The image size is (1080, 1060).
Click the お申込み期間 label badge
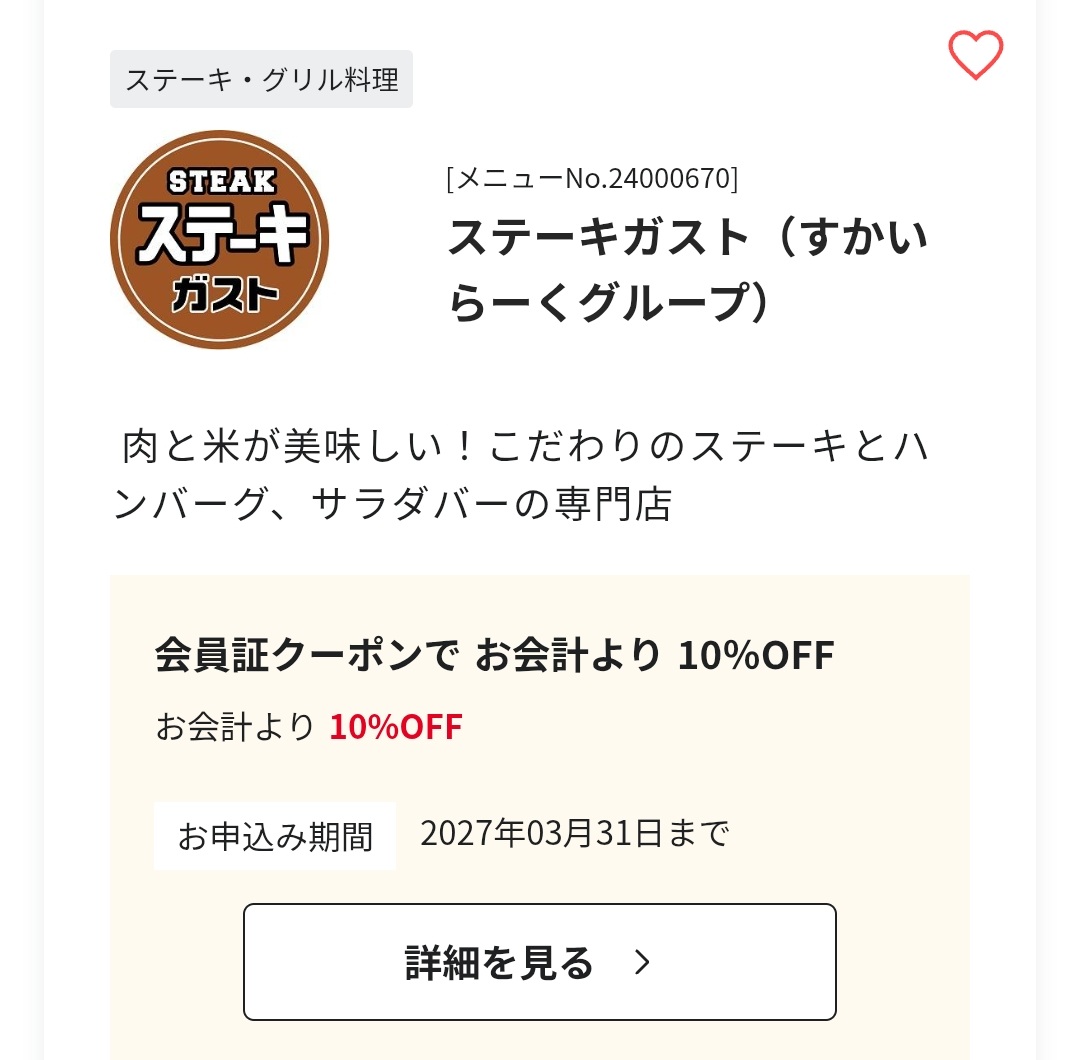pyautogui.click(x=275, y=835)
